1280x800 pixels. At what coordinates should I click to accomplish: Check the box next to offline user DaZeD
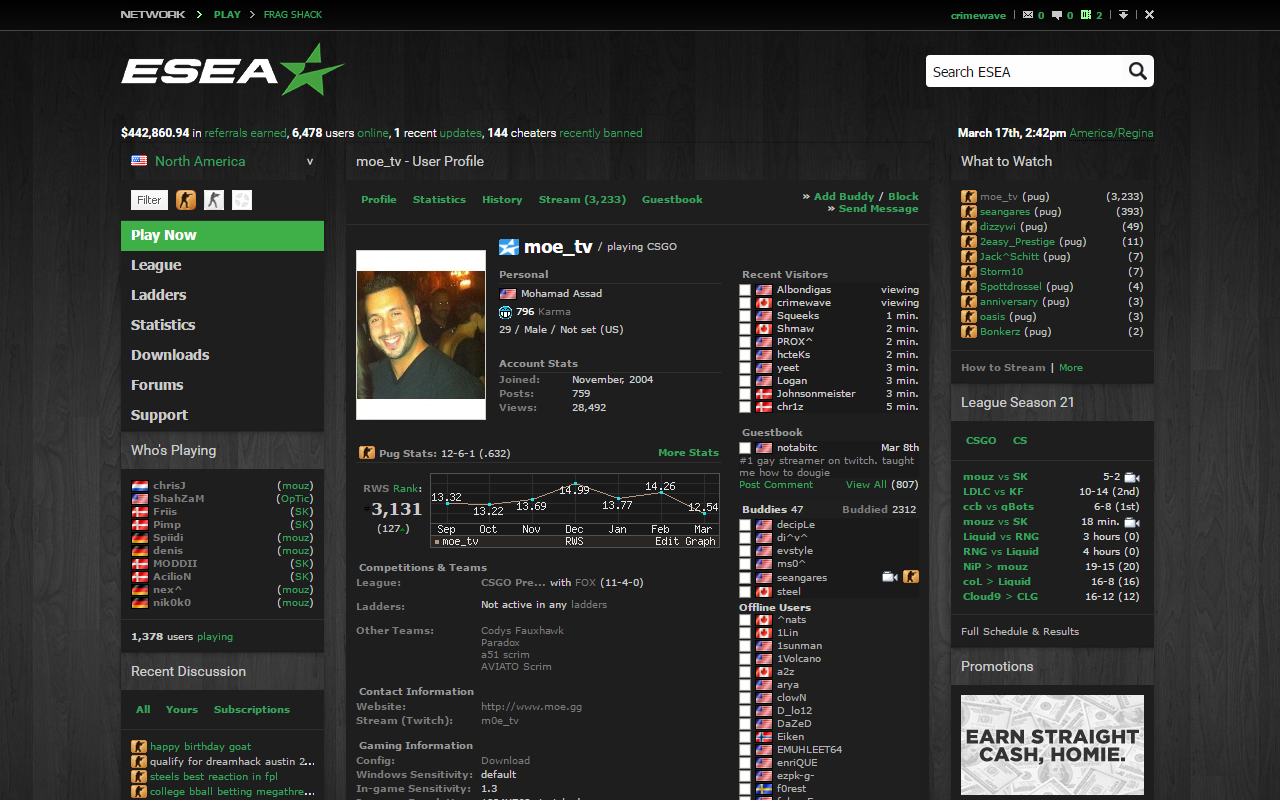tap(745, 724)
